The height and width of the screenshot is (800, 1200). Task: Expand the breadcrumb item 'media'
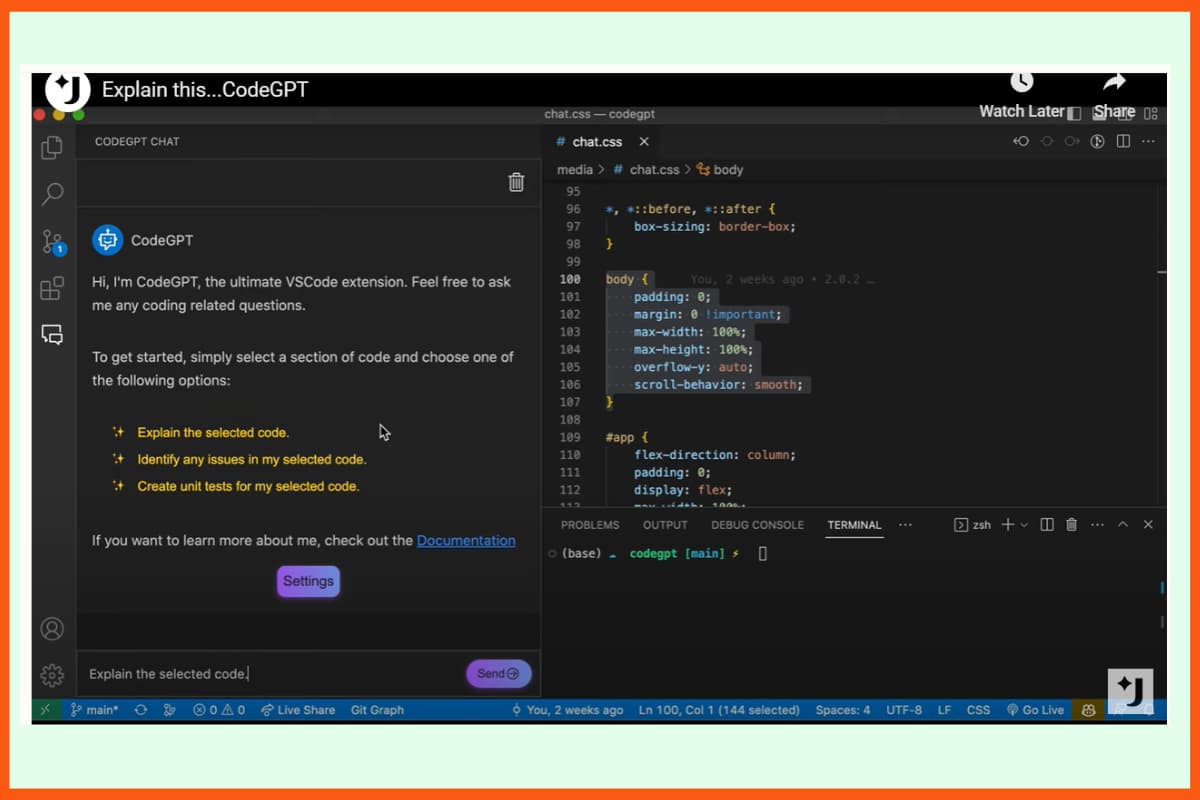[575, 169]
